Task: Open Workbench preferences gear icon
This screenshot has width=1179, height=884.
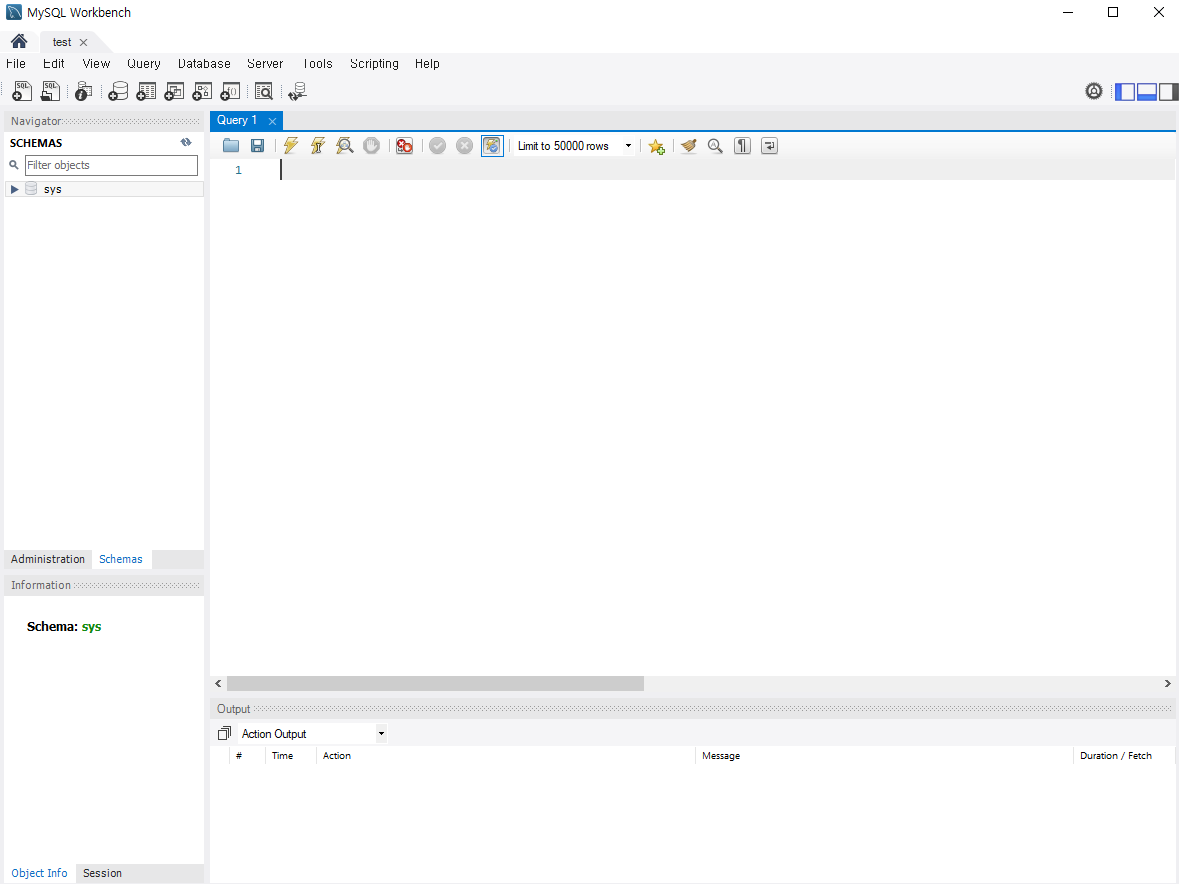Action: coord(1094,91)
